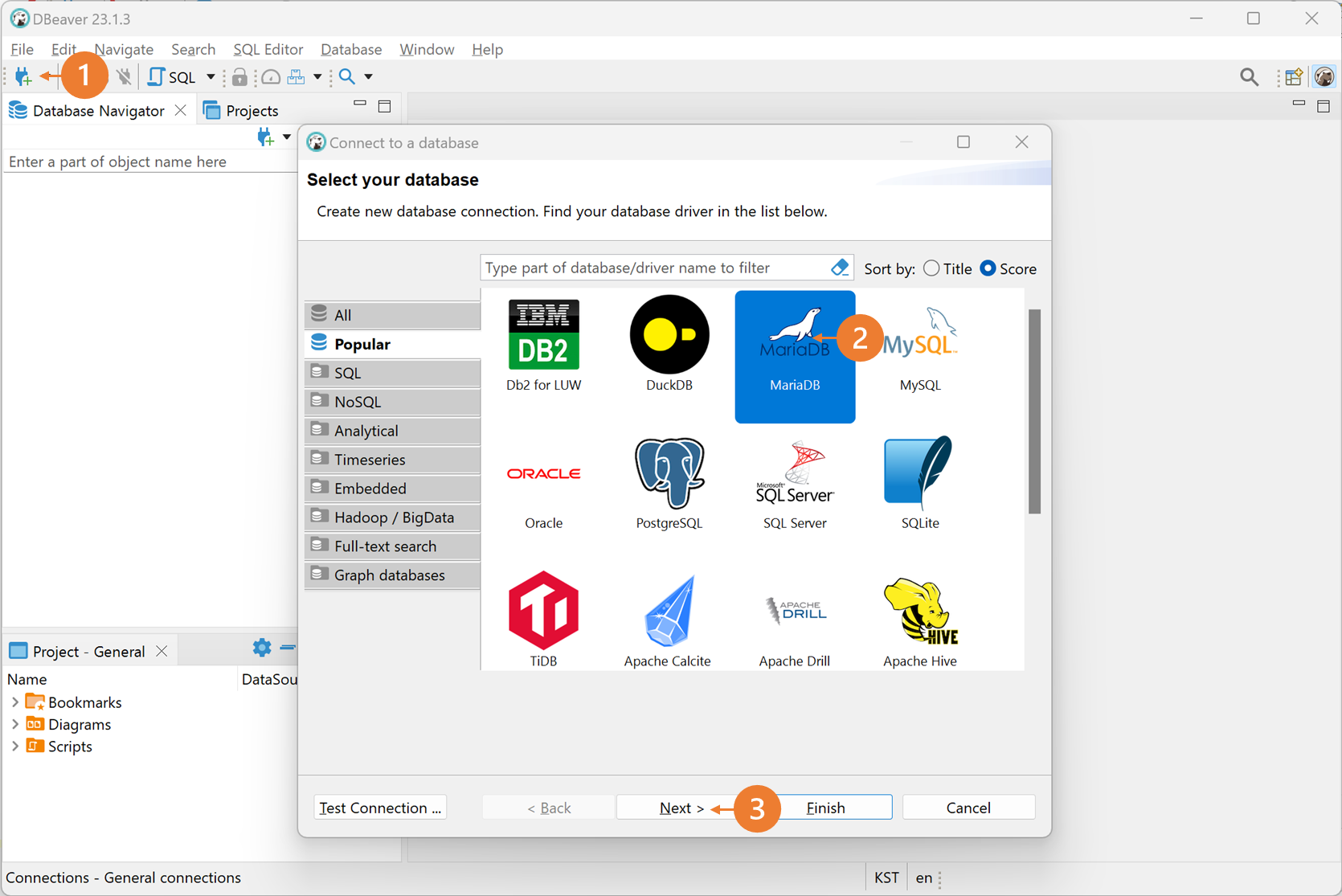Open the Search menu
Image resolution: width=1342 pixels, height=896 pixels.
193,49
